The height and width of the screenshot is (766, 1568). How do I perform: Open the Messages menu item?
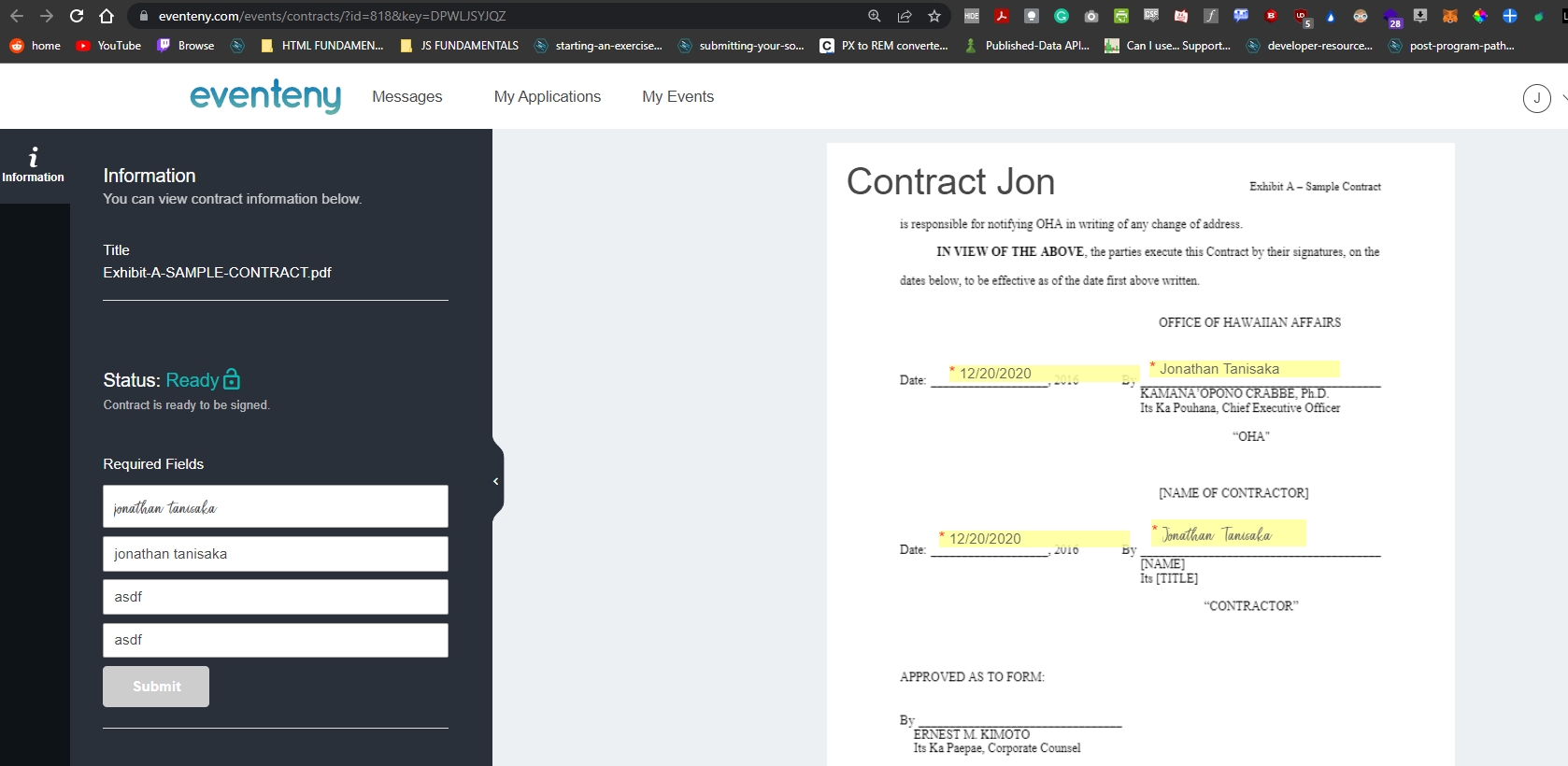406,96
